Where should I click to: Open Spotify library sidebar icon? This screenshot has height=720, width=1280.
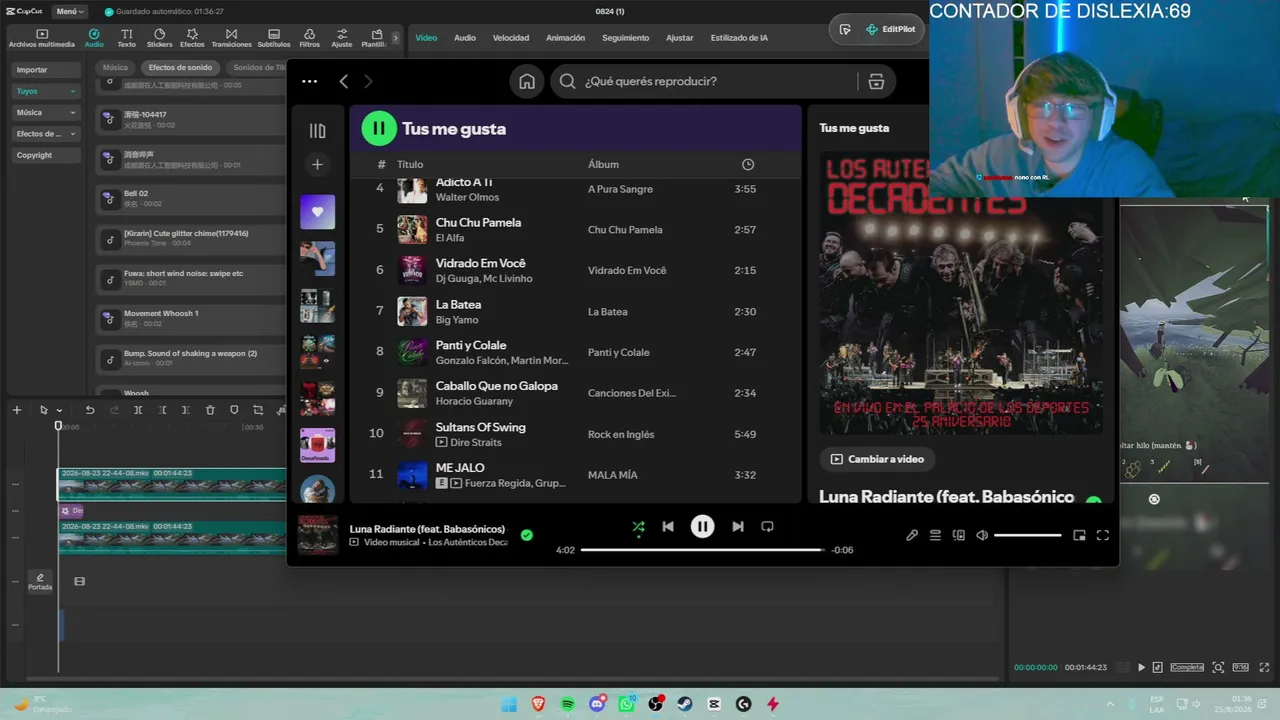click(x=317, y=131)
